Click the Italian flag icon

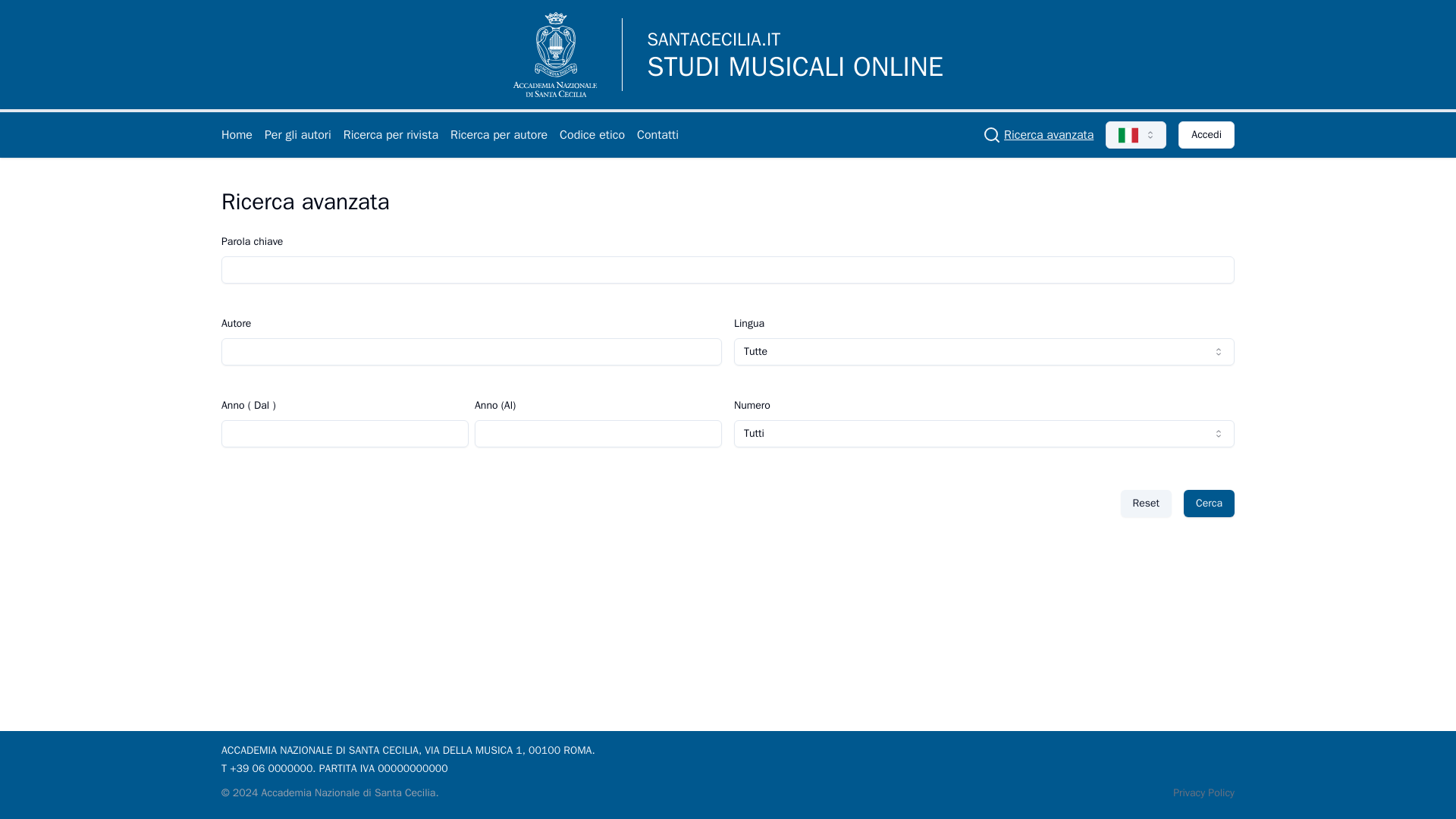click(x=1128, y=135)
